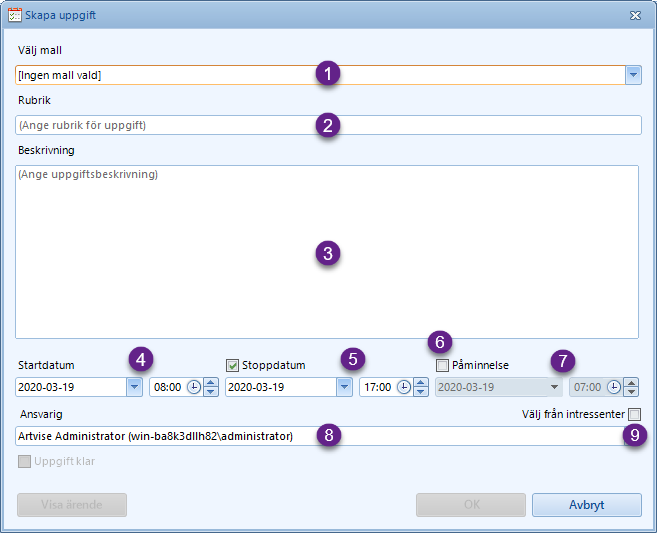Click inside the Beskrivning description text area
Image resolution: width=657 pixels, height=533 pixels.
coord(327,252)
